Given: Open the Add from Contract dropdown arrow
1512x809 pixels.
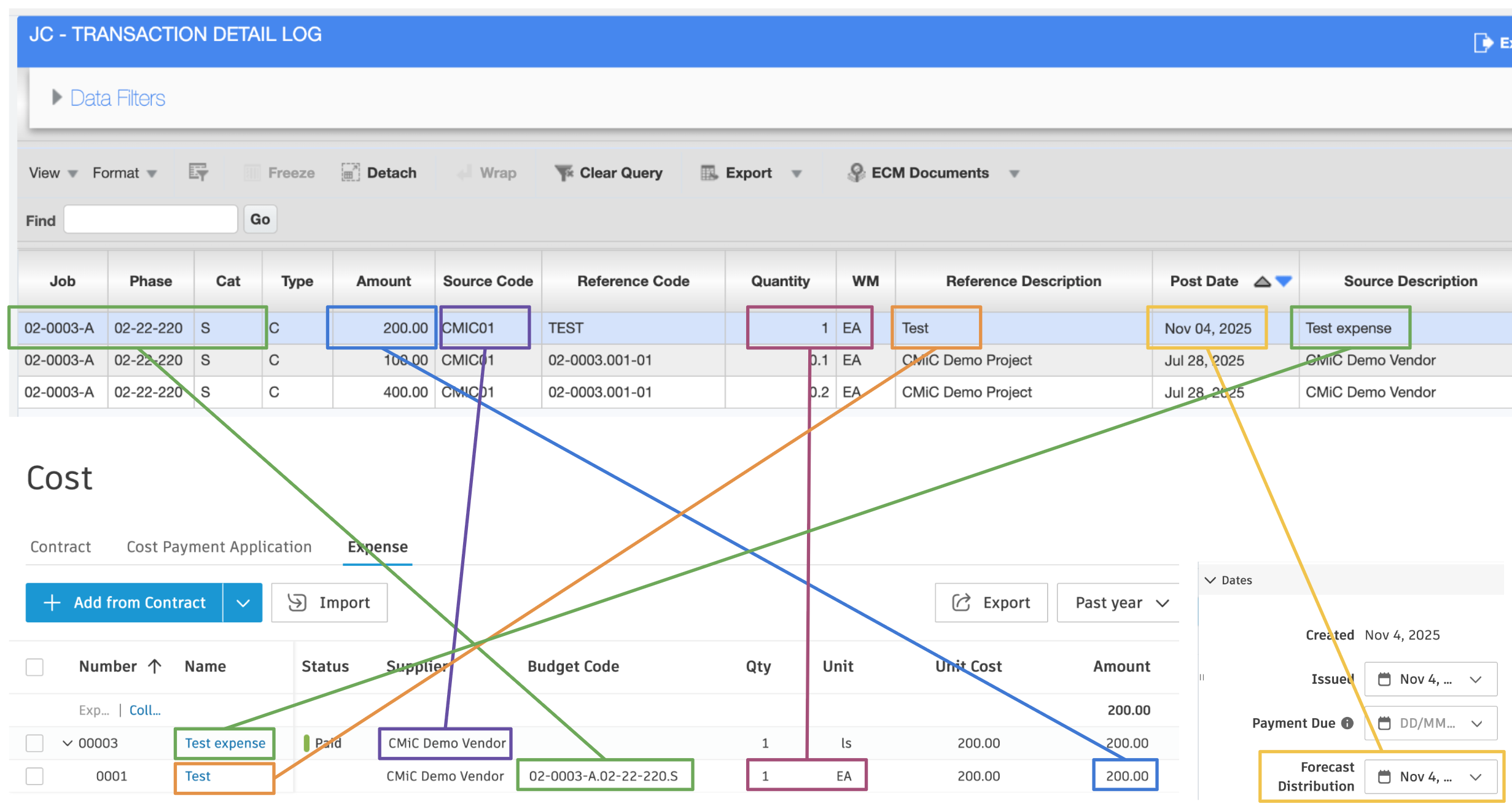Looking at the screenshot, I should (x=242, y=602).
